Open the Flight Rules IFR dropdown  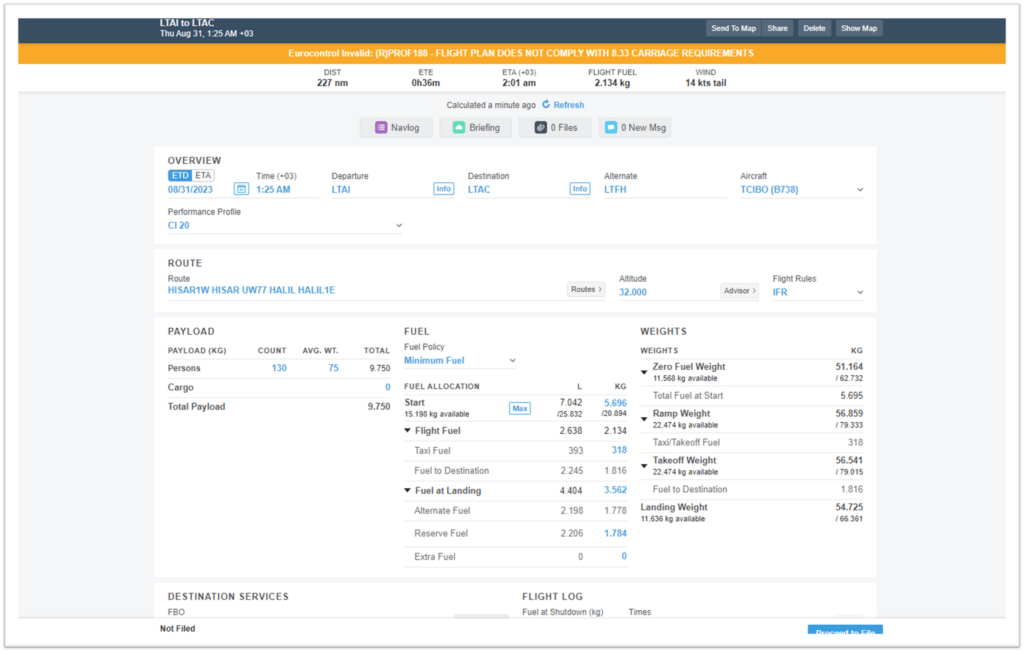click(818, 292)
